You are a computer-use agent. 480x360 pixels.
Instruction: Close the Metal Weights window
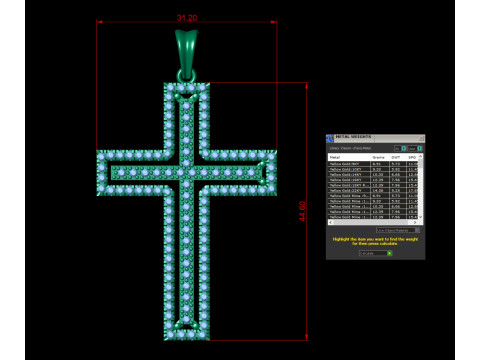421,138
